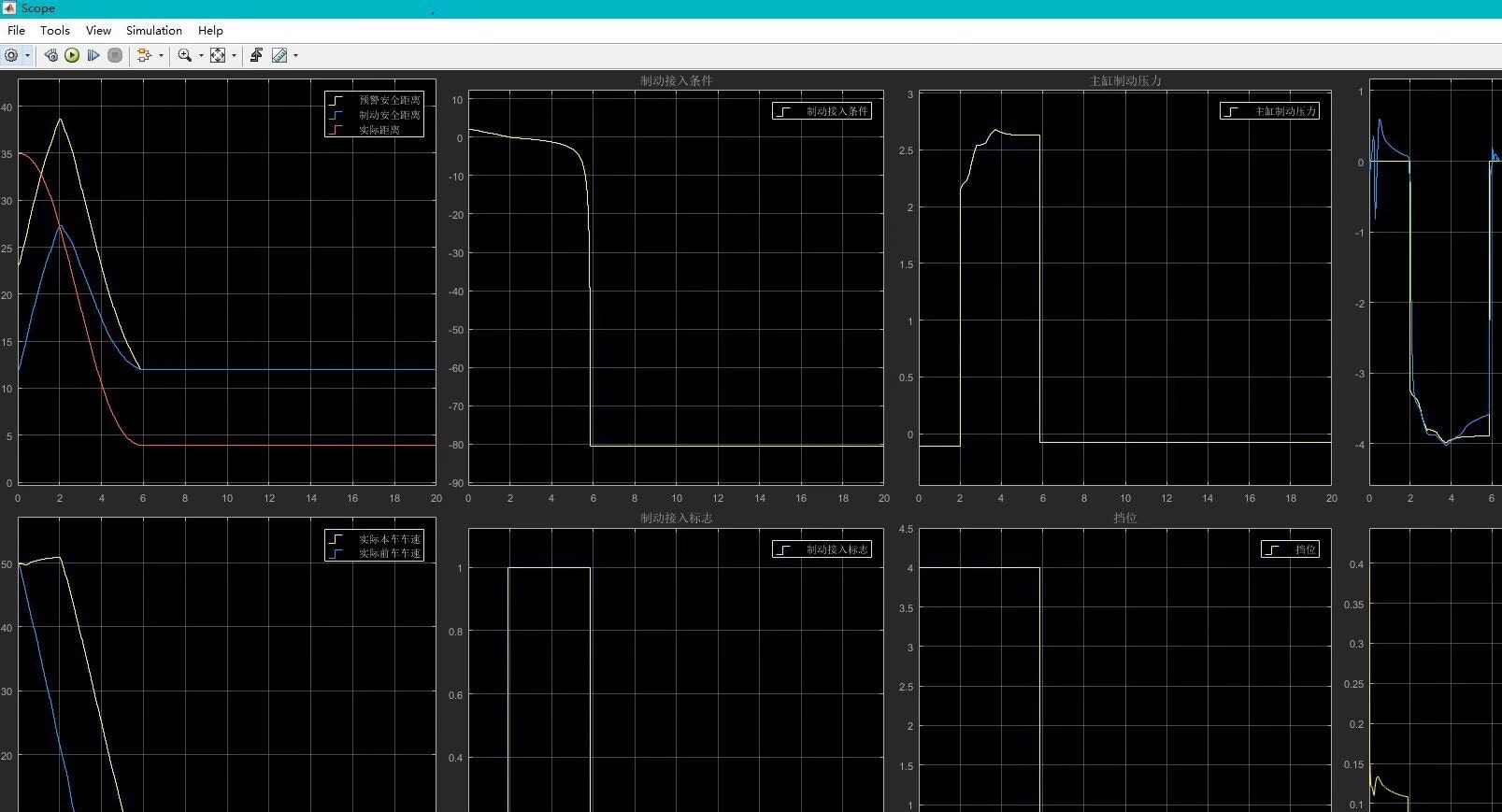1502x812 pixels.
Task: Click the Scope window title text
Action: [38, 8]
